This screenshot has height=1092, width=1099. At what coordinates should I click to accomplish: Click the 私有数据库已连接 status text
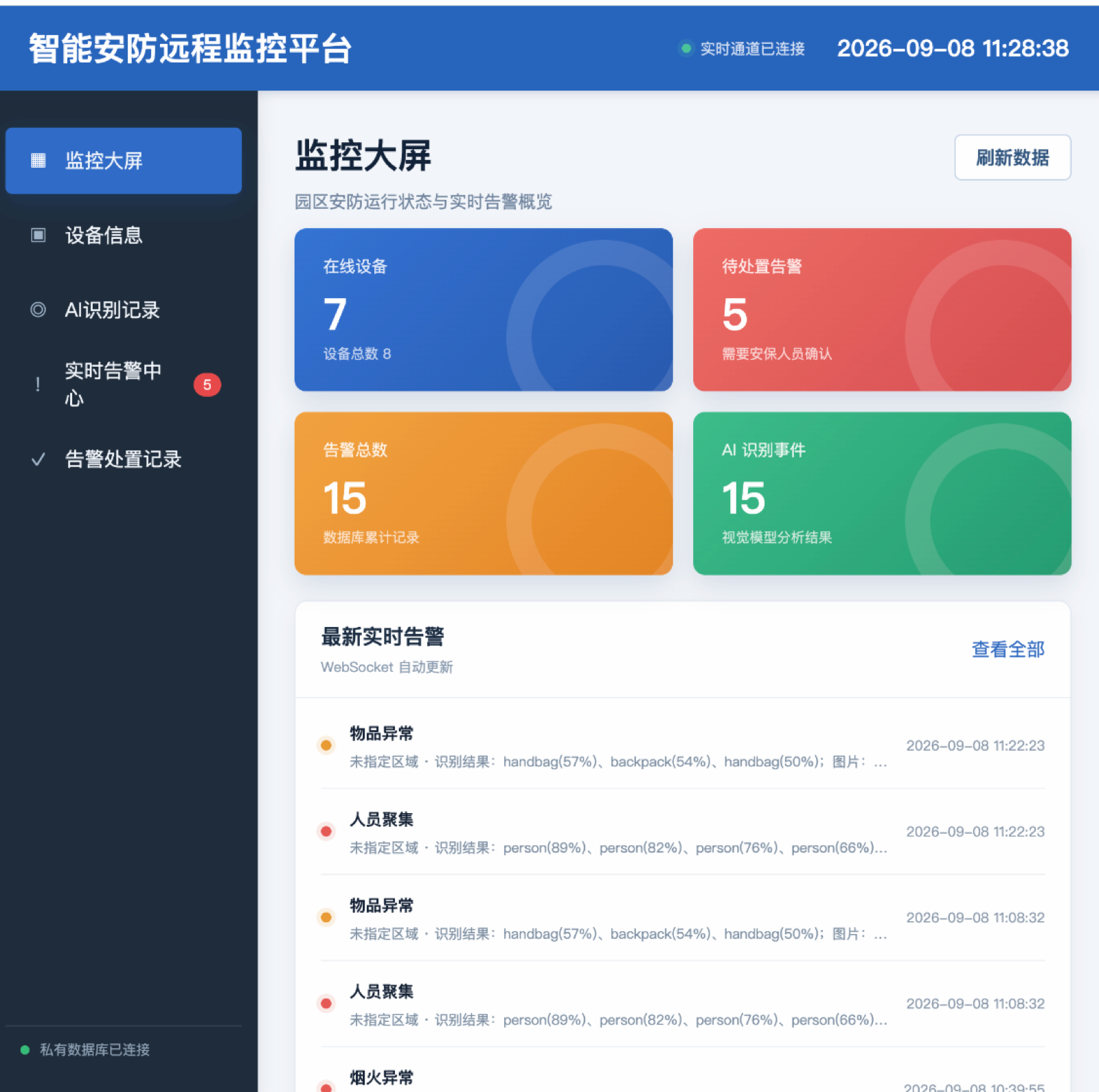coord(95,1049)
